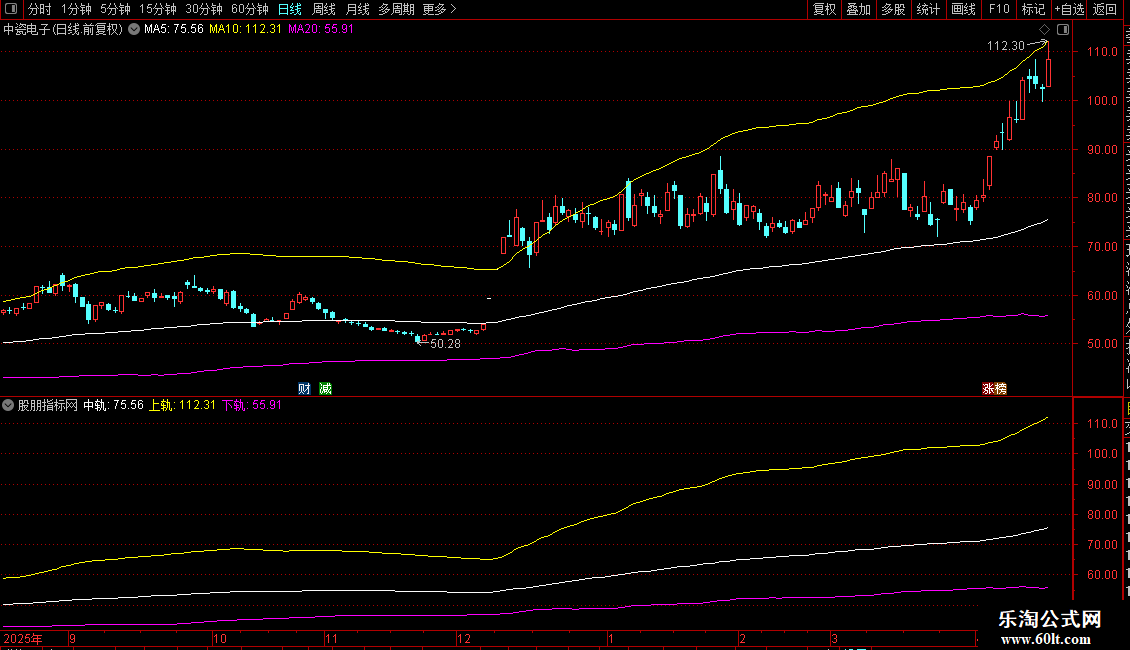Open F10 company info
The image size is (1130, 650).
click(999, 9)
